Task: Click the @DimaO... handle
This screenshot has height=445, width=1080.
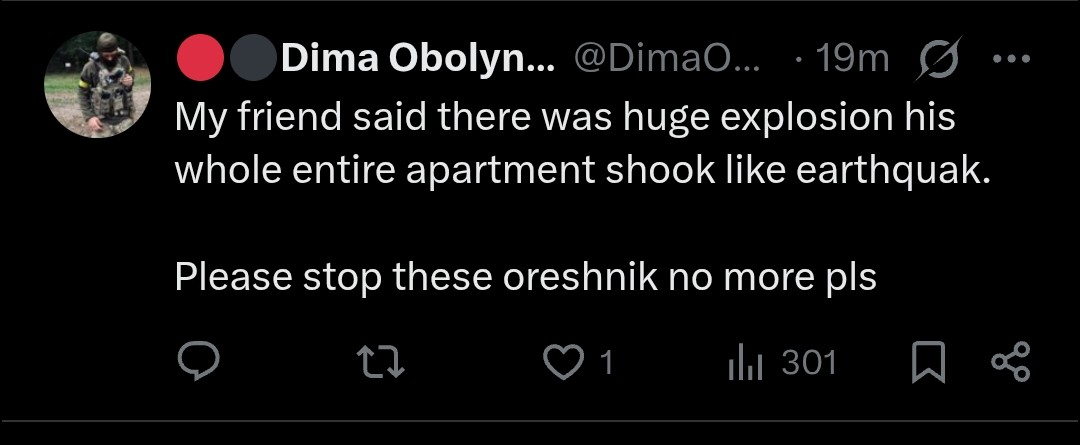Action: (x=667, y=60)
